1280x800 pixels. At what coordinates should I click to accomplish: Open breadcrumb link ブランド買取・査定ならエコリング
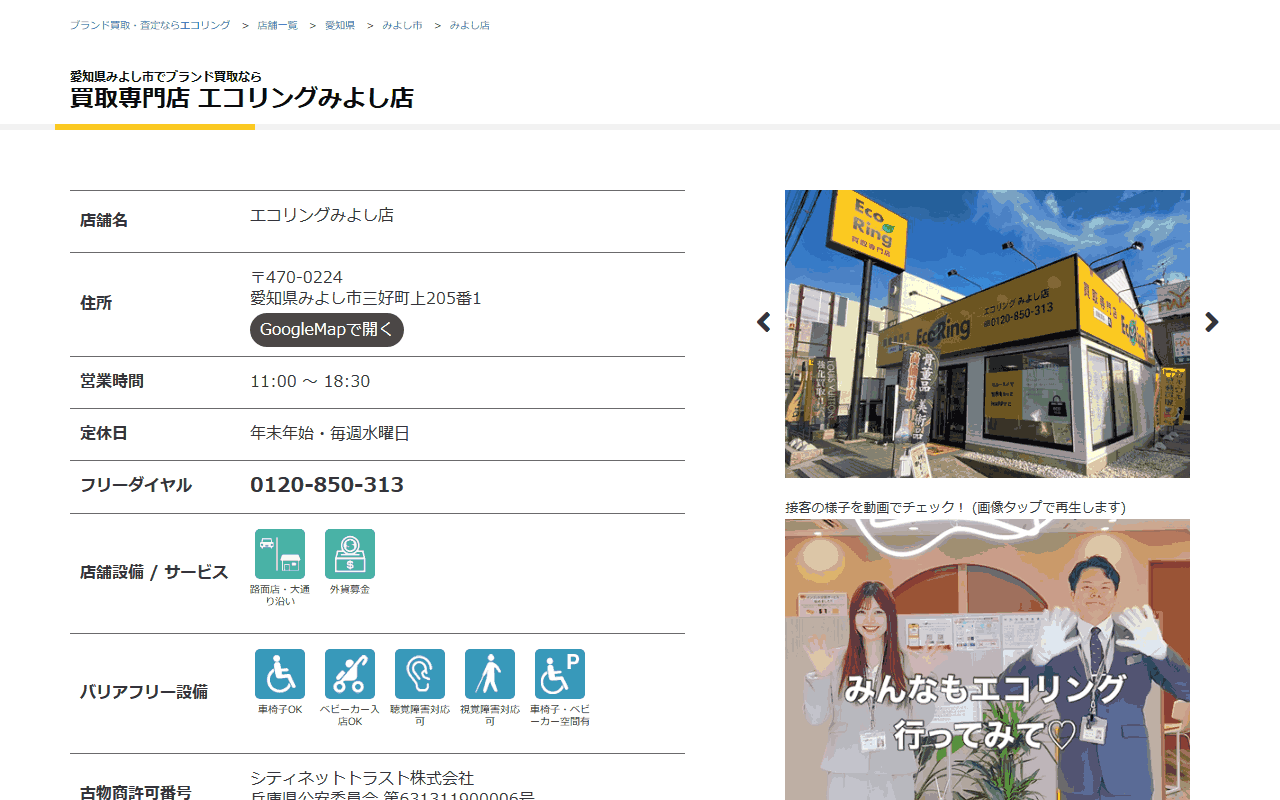(150, 25)
